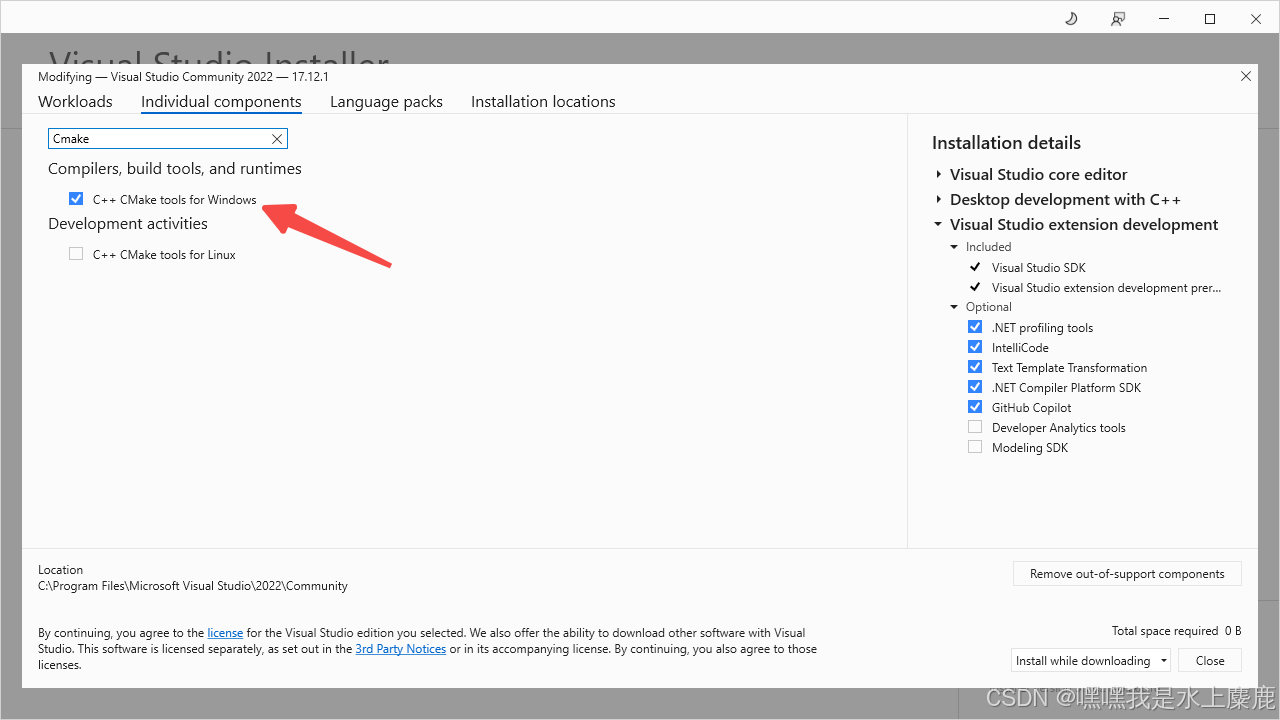Minimize the Visual Studio Installer window
Screen dimensions: 1280x720
click(1164, 18)
